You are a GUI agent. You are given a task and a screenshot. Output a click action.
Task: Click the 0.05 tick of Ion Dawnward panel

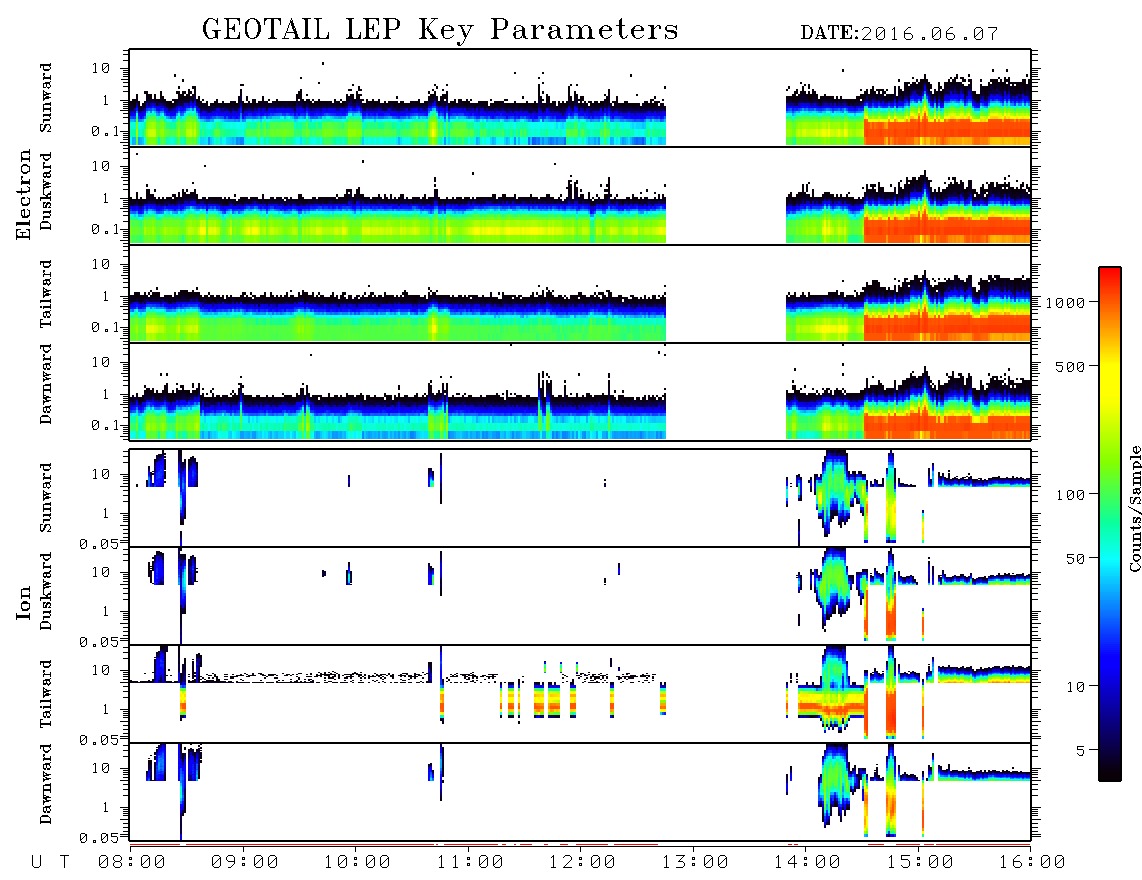click(x=99, y=837)
